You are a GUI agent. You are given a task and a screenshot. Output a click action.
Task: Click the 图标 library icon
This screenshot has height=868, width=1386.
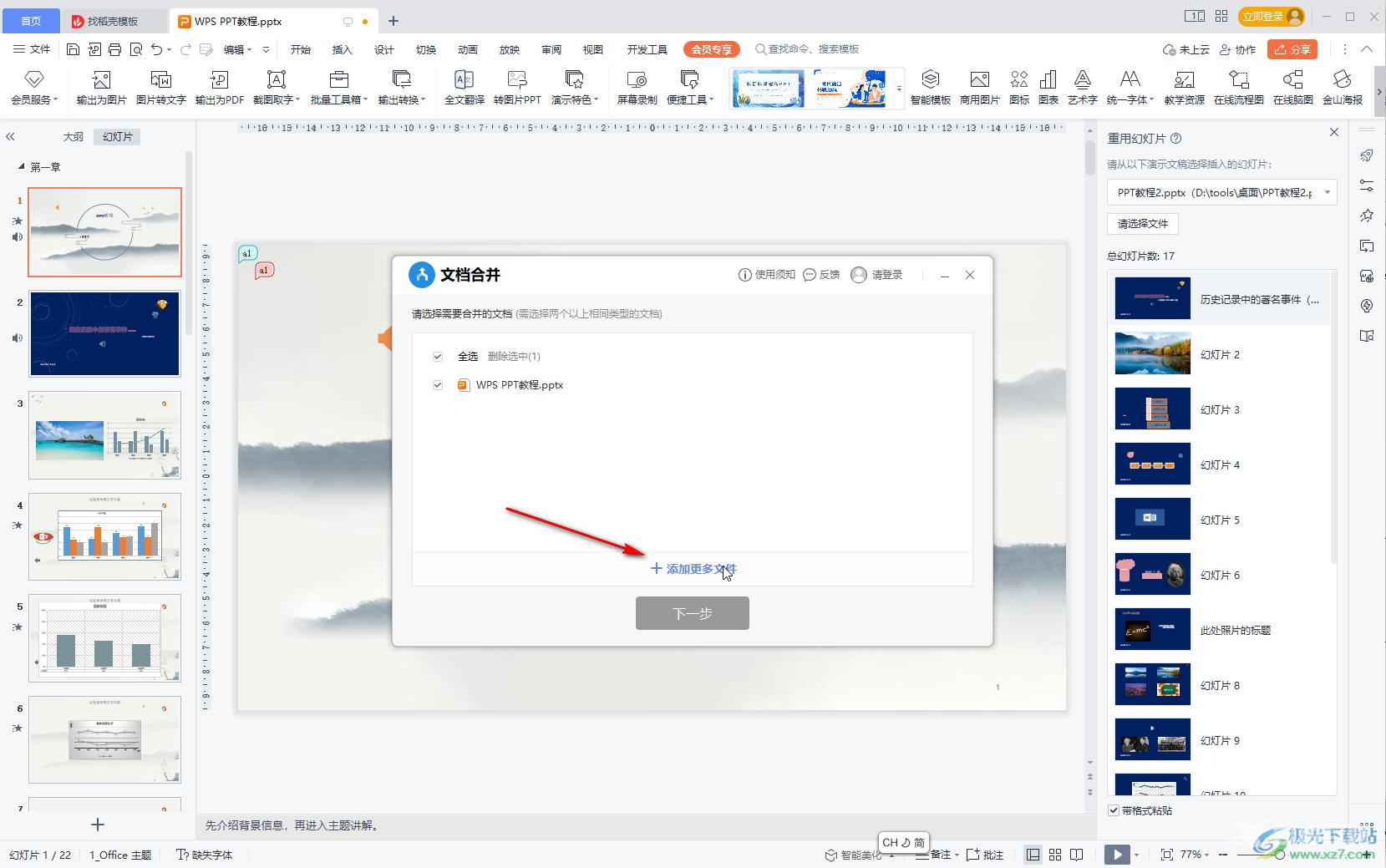coord(1019,87)
